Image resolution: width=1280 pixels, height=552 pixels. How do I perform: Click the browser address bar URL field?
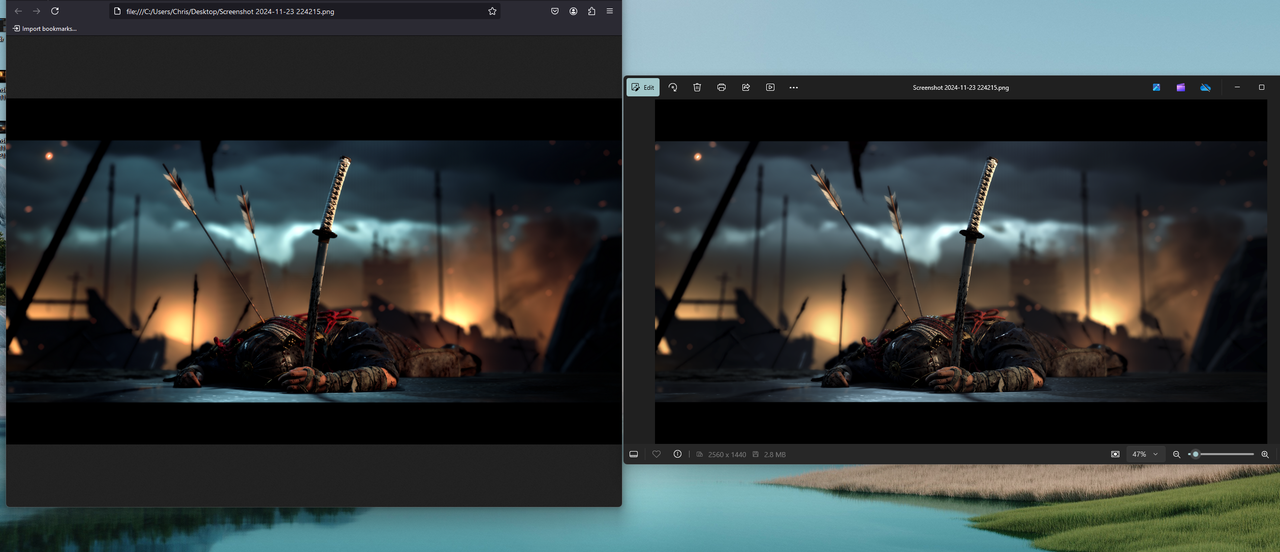point(305,11)
